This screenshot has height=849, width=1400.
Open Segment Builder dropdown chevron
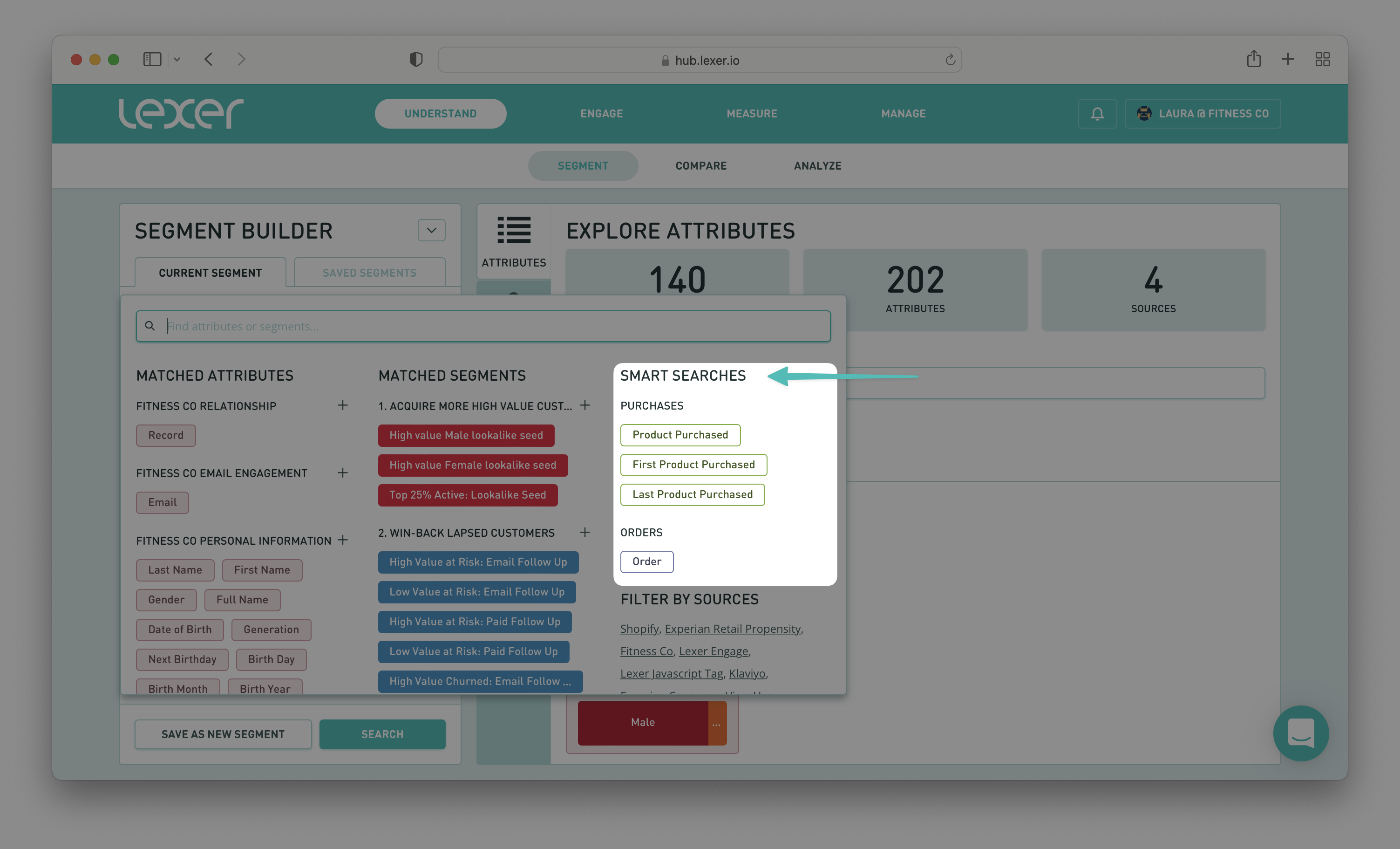coord(431,230)
